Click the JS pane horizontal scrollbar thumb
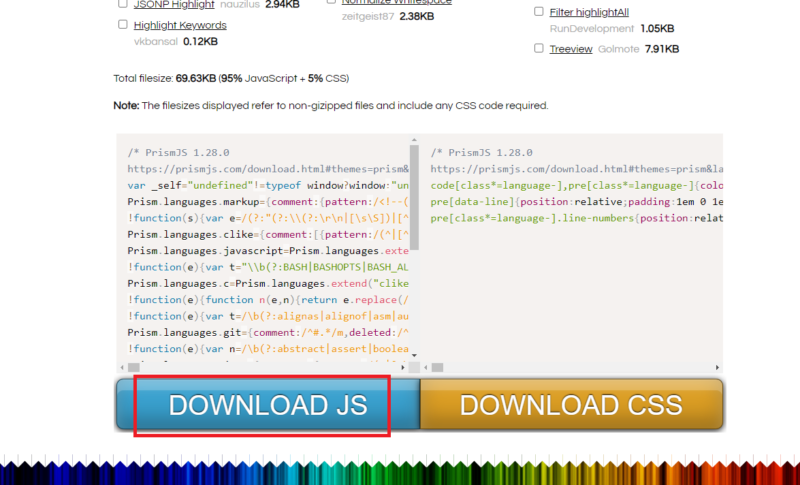The height and width of the screenshot is (485, 800). point(134,367)
